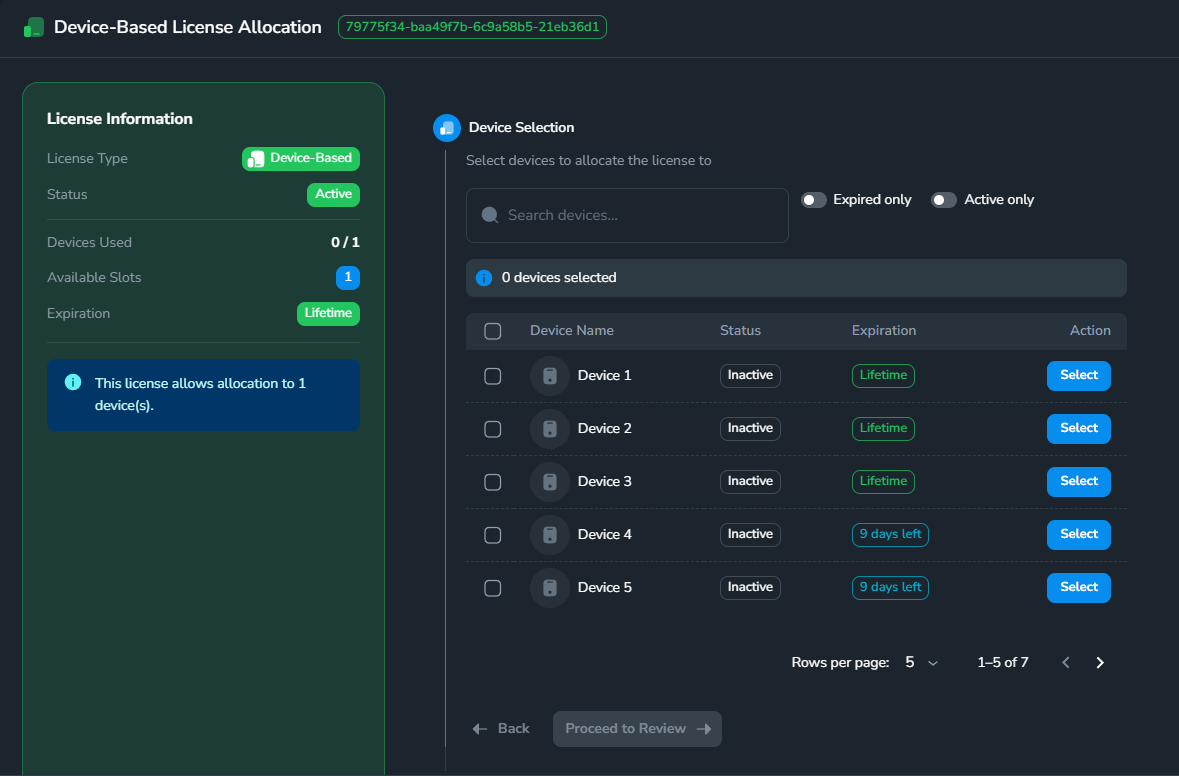
Task: Click Device 4 '9 days left' tag
Action: [x=890, y=535]
